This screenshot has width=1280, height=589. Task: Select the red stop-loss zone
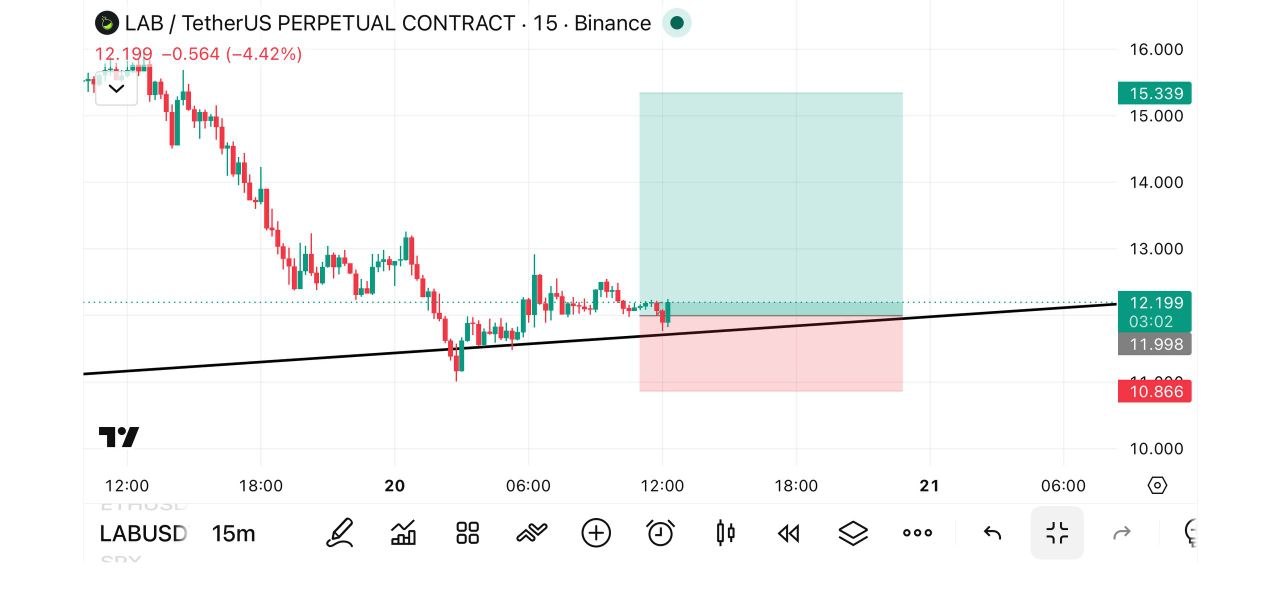[771, 354]
